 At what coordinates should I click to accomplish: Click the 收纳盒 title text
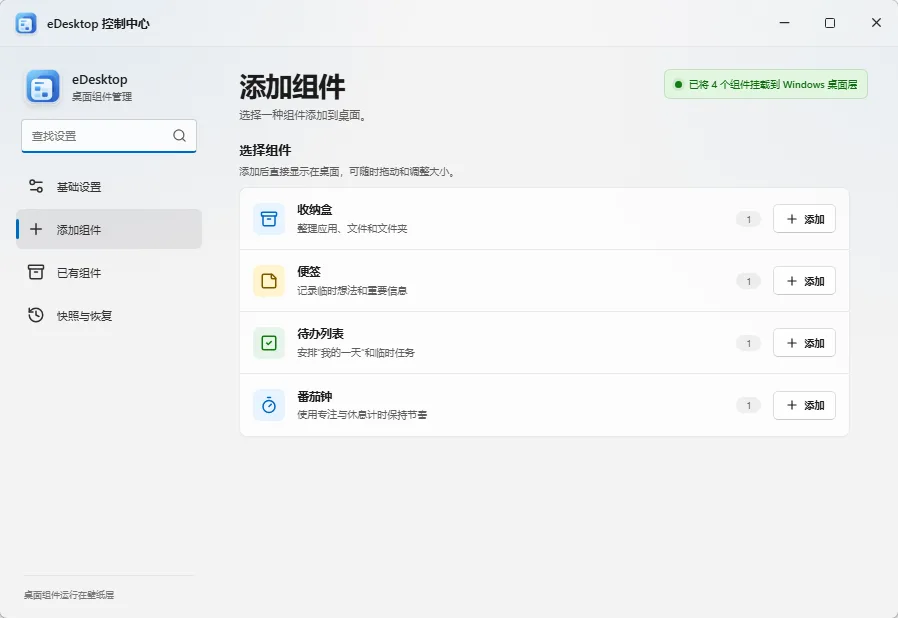[x=314, y=210]
